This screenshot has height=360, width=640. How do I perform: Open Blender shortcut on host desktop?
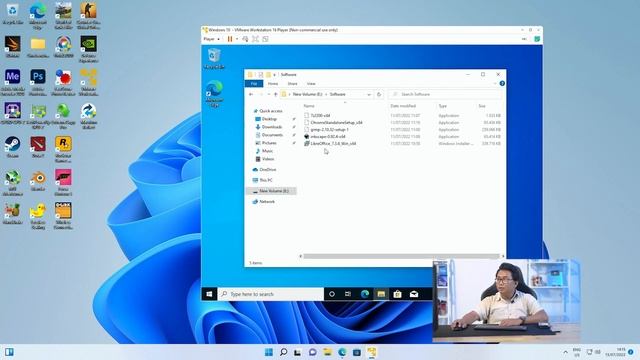pos(38,181)
